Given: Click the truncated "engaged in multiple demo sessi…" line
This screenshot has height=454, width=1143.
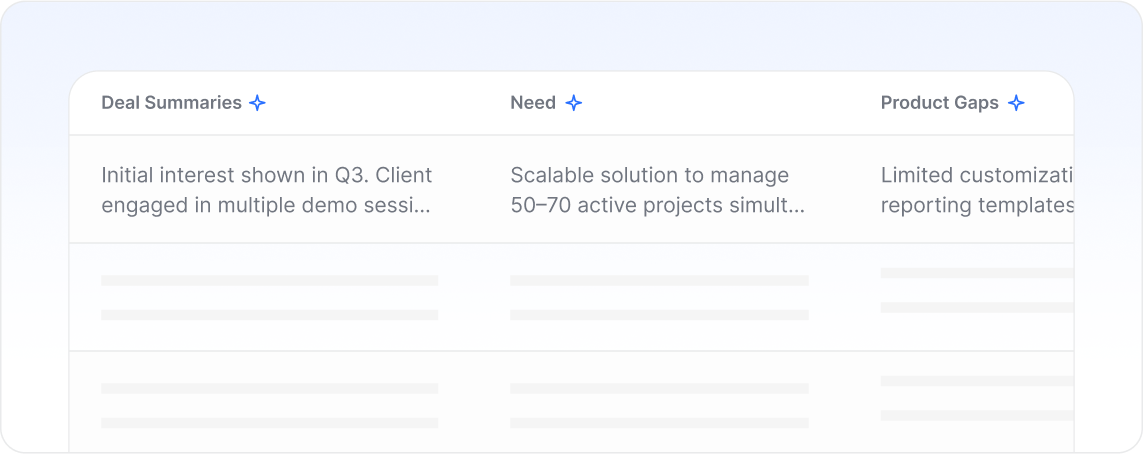Looking at the screenshot, I should (265, 206).
